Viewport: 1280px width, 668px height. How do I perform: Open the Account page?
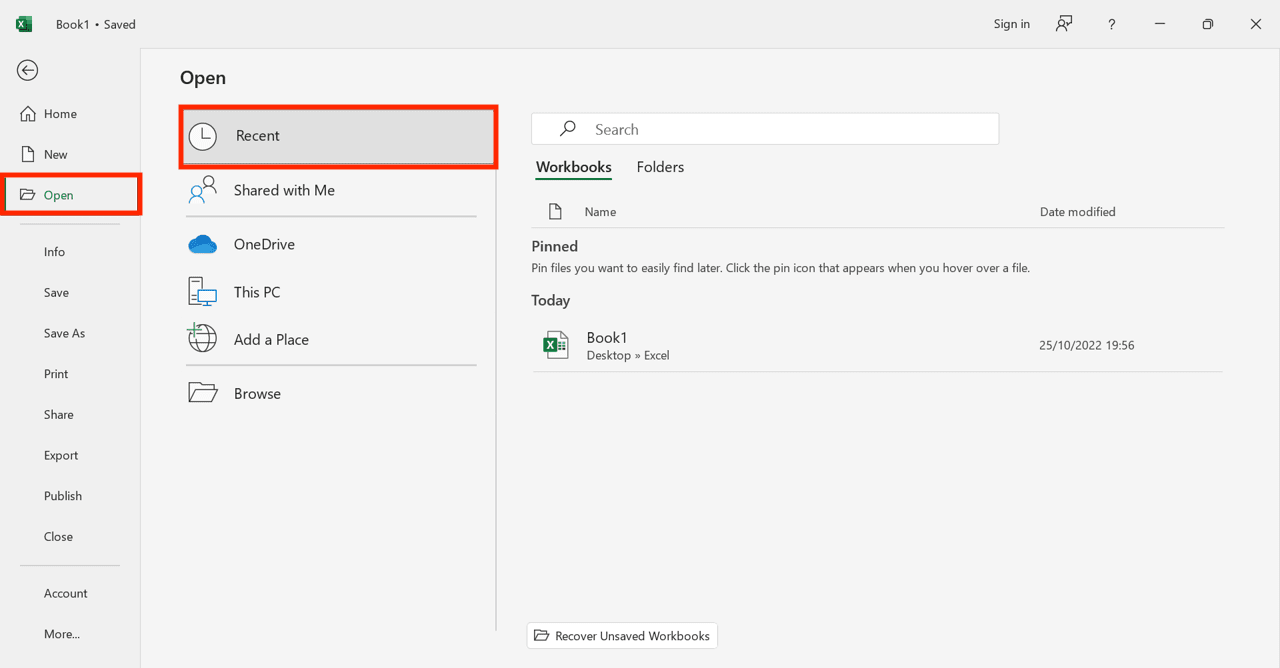66,594
